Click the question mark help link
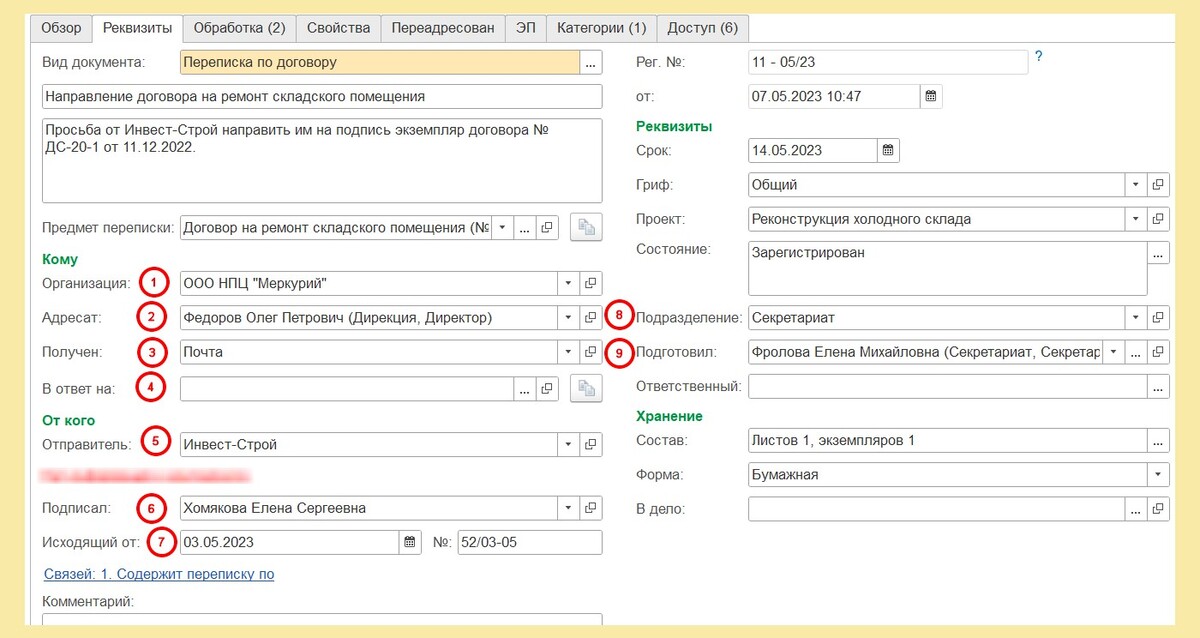 click(x=1039, y=57)
